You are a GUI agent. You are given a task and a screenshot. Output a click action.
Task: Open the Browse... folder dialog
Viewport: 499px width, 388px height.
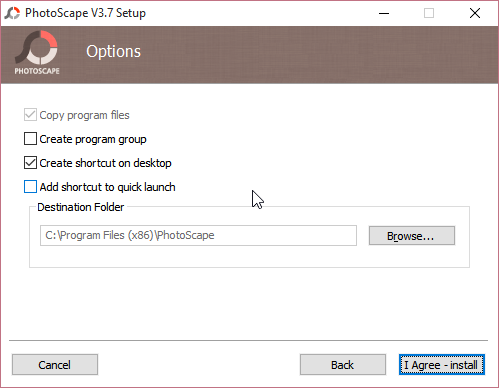412,236
